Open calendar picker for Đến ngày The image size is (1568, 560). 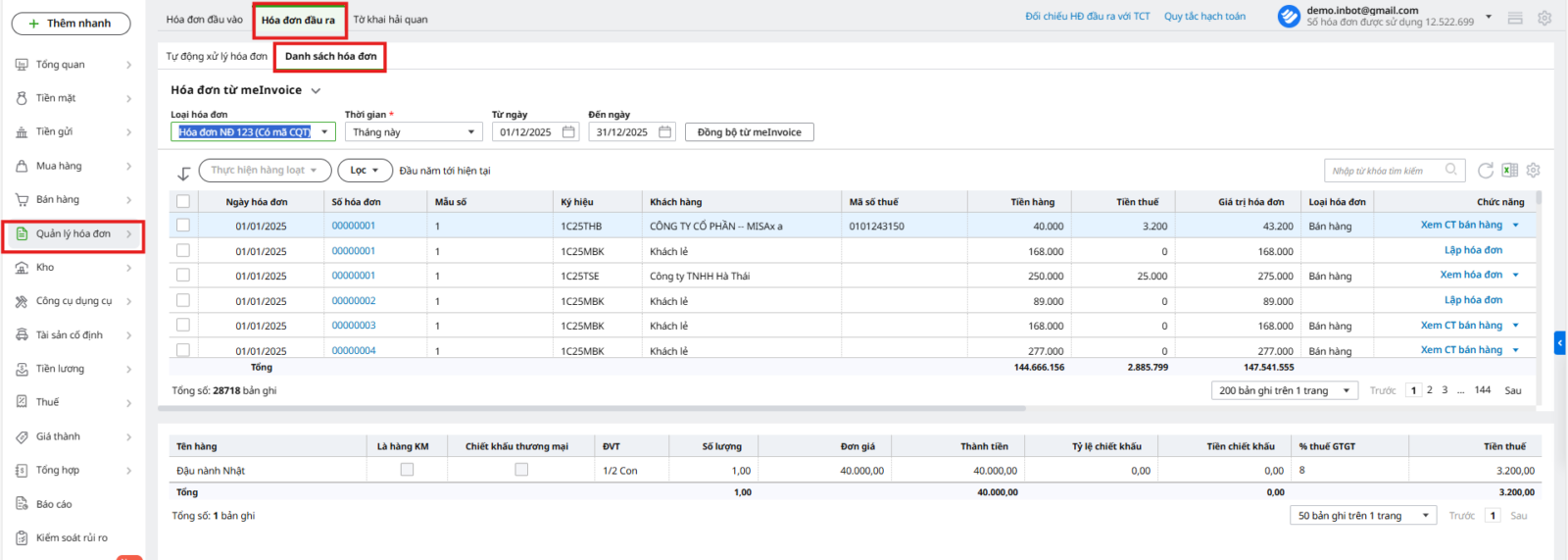(x=665, y=132)
